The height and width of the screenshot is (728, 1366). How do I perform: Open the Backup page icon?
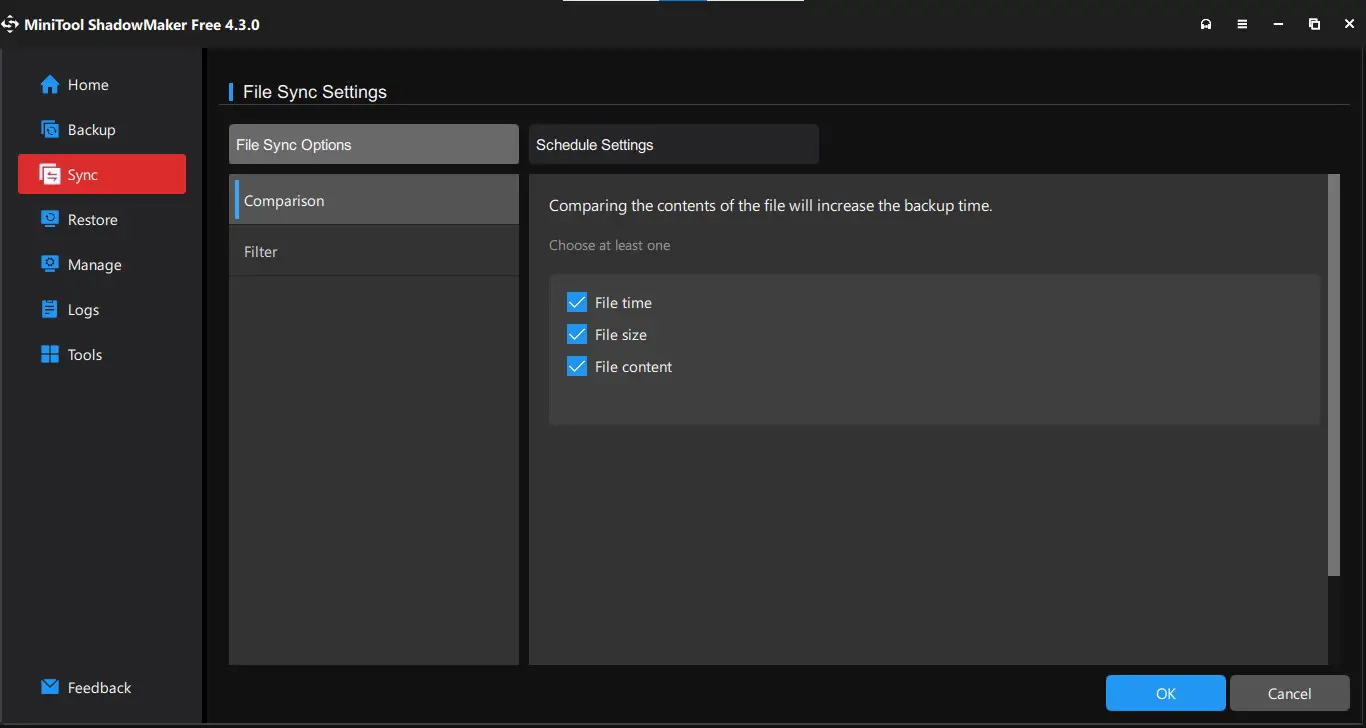[x=50, y=130]
